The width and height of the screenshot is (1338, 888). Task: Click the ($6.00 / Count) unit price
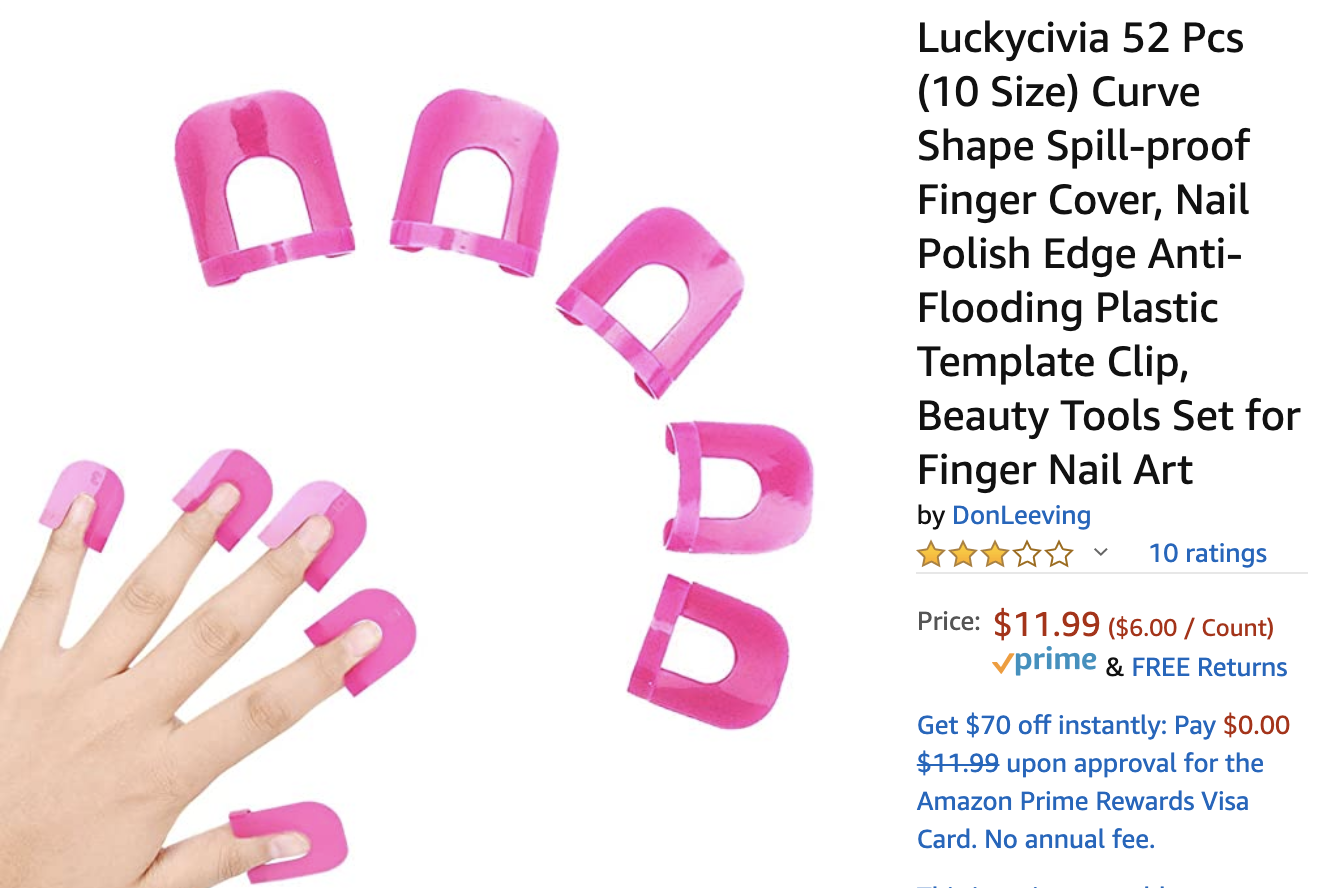tap(1191, 628)
